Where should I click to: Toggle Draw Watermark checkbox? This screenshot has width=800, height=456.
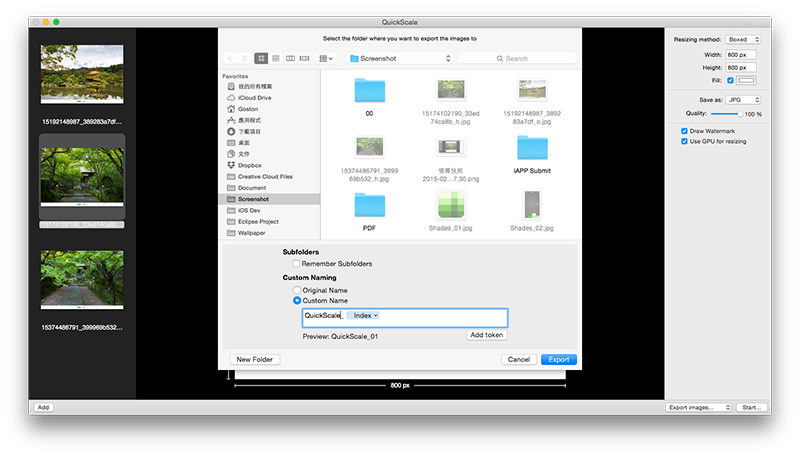point(684,131)
